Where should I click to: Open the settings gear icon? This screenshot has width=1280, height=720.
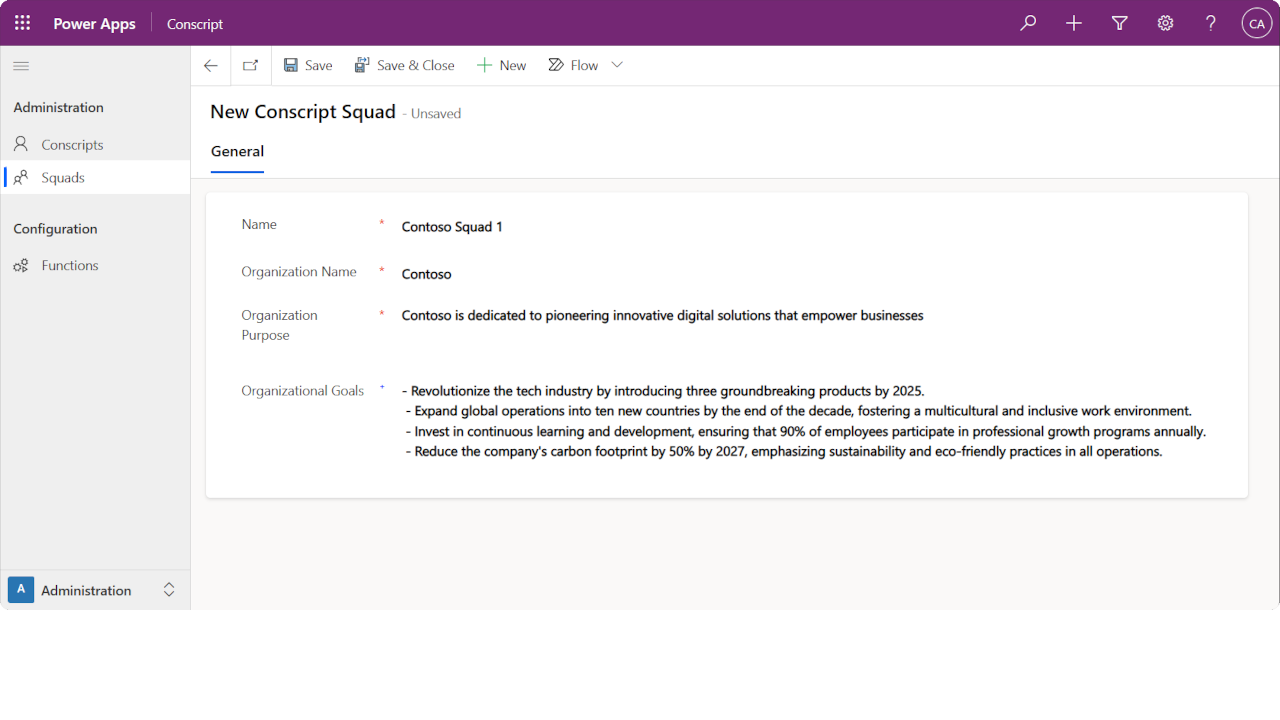[x=1165, y=23]
